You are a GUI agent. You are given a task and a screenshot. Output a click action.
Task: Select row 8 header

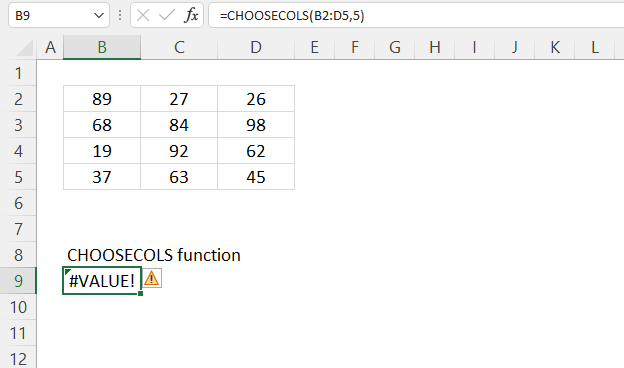[x=18, y=255]
